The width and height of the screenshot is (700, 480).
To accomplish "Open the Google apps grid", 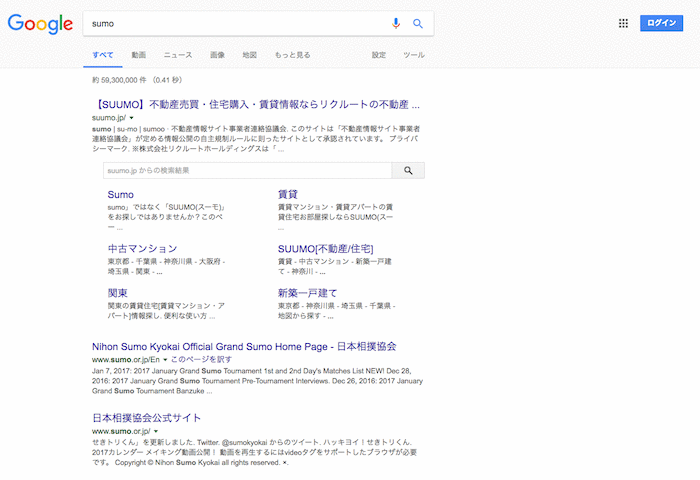I will click(623, 23).
